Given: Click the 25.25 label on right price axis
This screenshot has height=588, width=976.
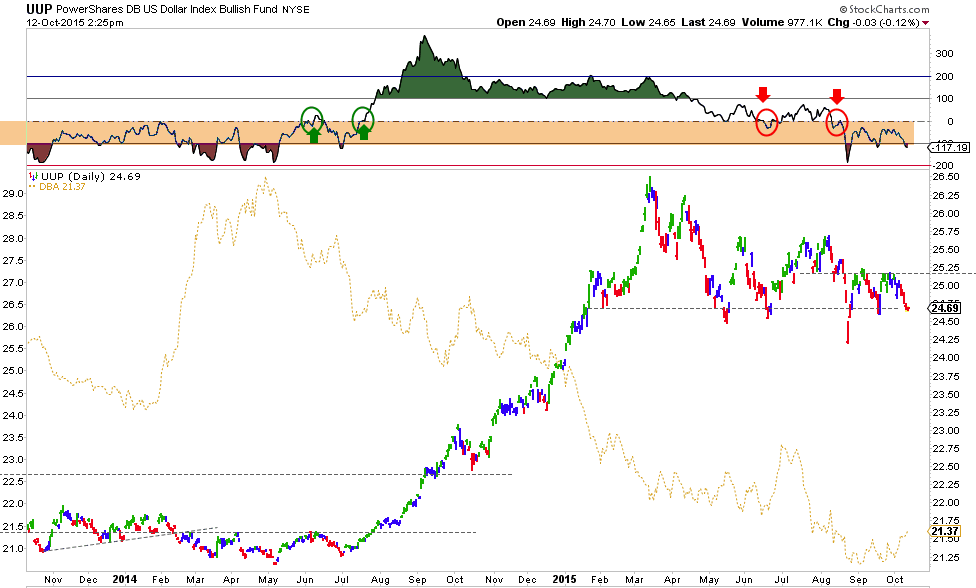Looking at the screenshot, I should pyautogui.click(x=946, y=268).
